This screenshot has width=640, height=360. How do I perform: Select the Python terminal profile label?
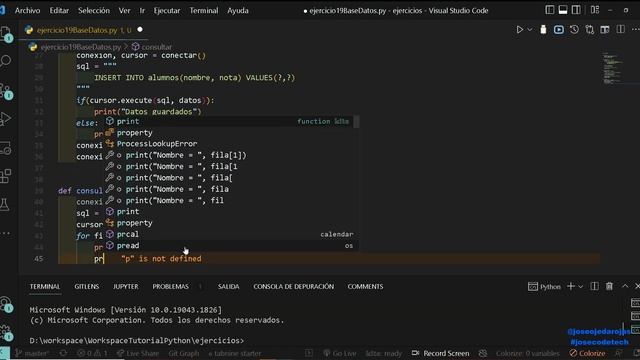point(544,287)
